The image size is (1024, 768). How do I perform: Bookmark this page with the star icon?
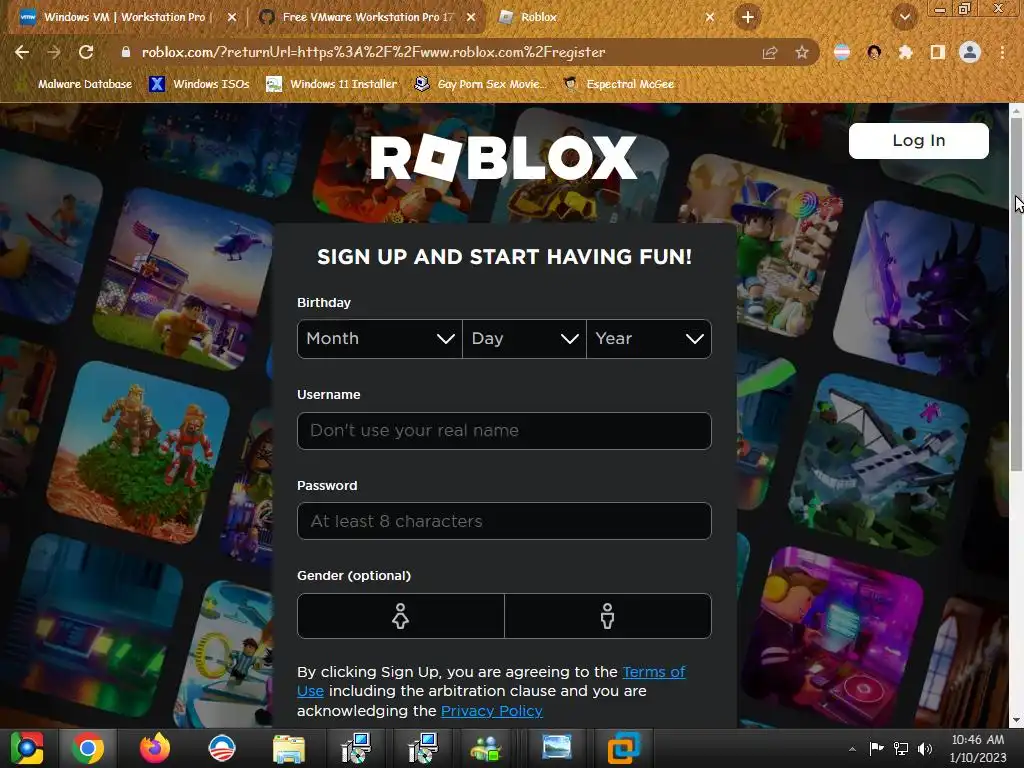802,53
